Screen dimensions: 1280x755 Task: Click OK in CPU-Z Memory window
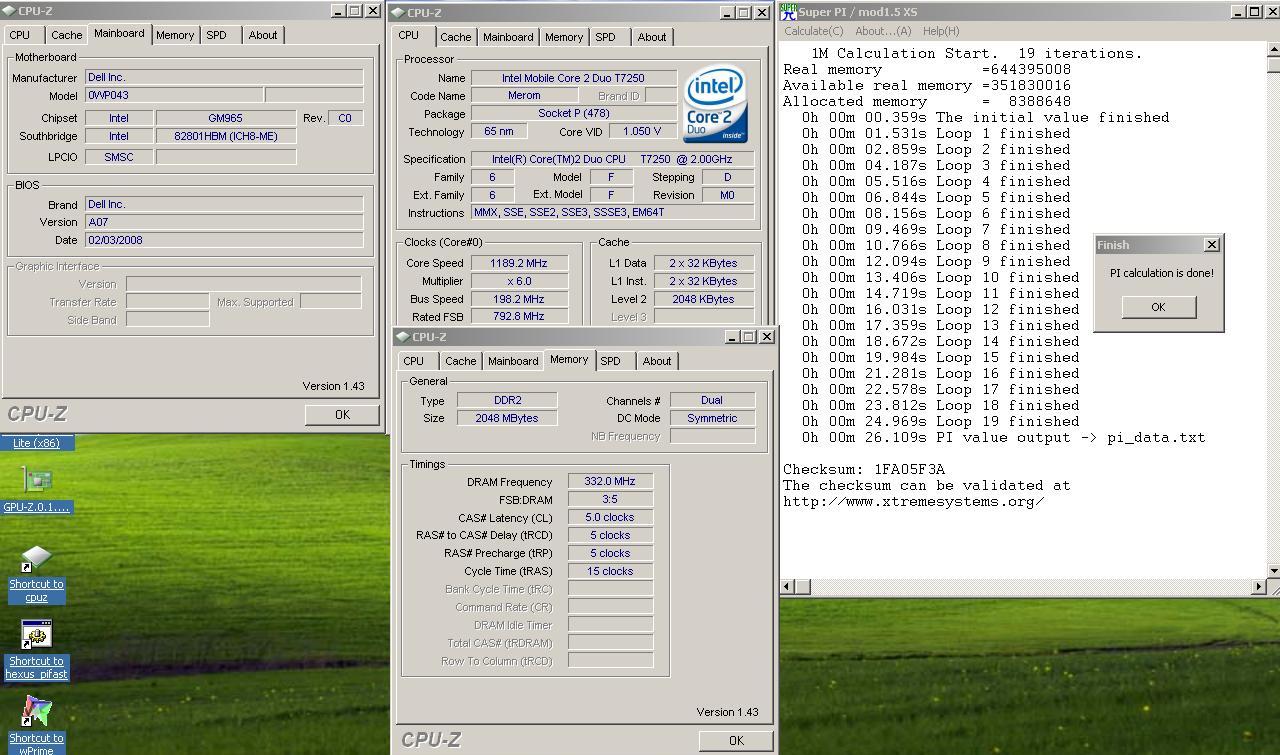click(x=736, y=740)
